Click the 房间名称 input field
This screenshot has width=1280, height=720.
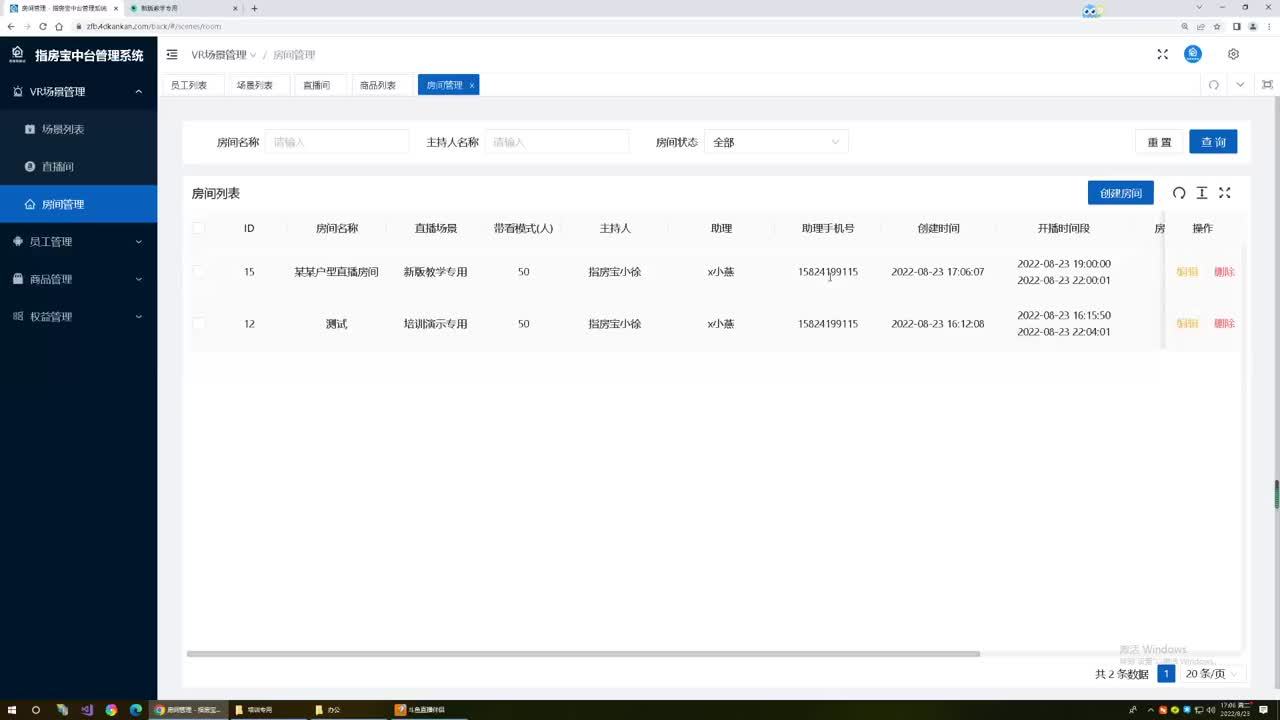point(337,142)
